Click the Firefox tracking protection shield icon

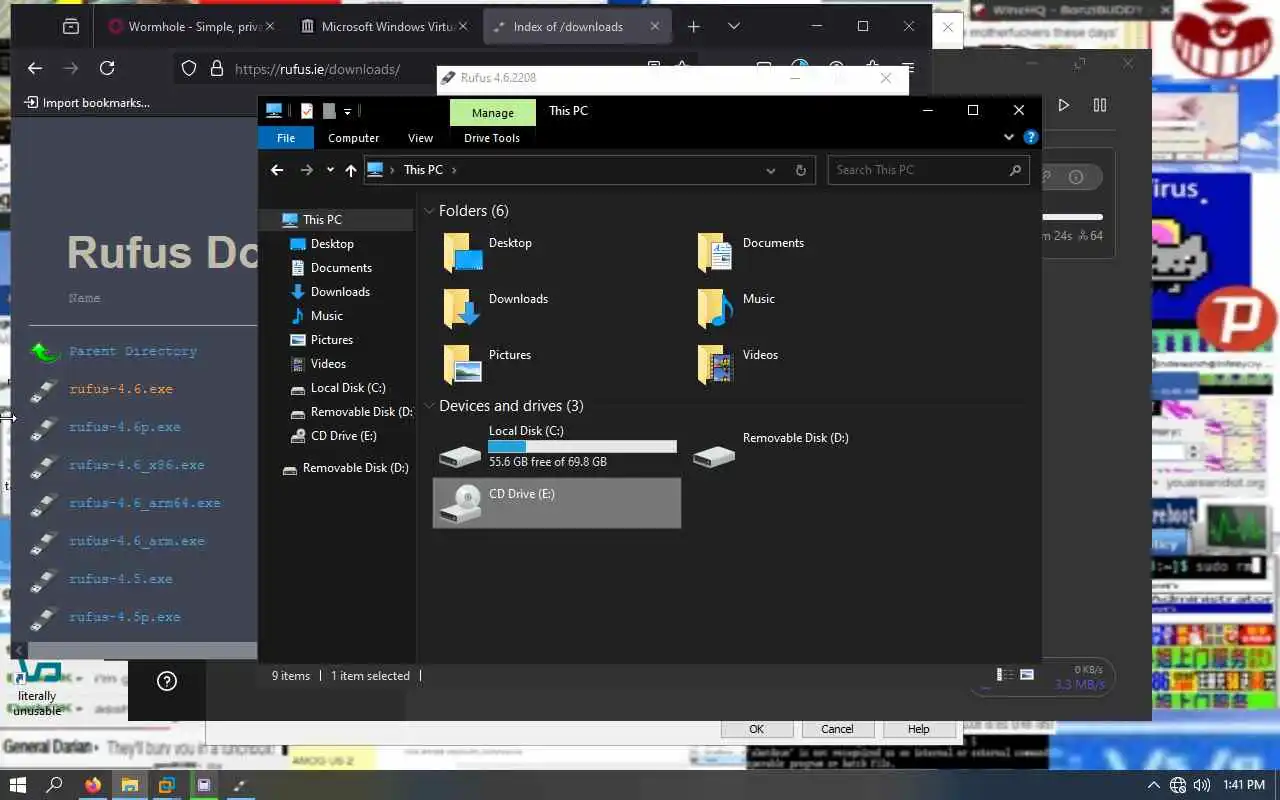pyautogui.click(x=189, y=69)
